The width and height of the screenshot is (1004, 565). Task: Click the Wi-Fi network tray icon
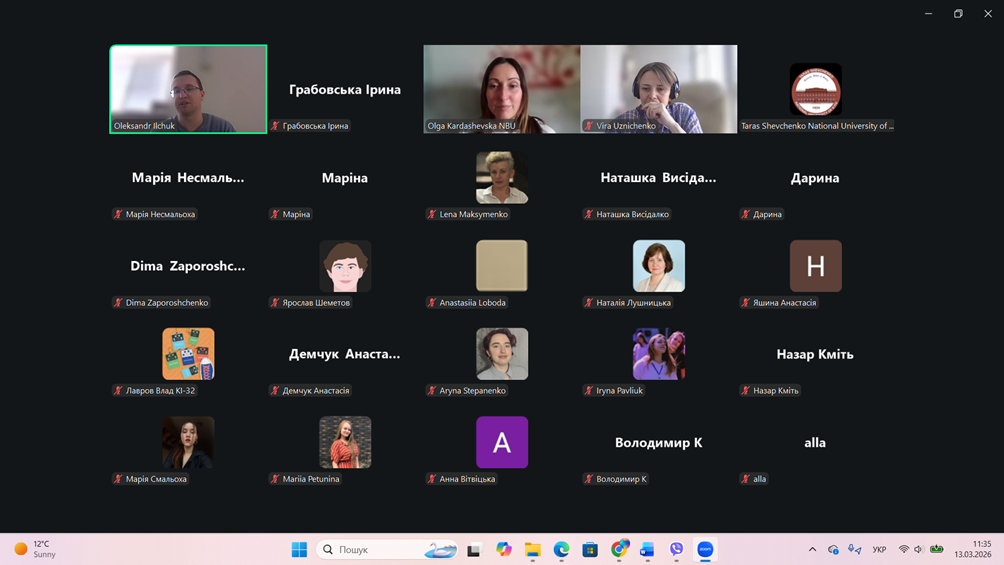(x=904, y=549)
